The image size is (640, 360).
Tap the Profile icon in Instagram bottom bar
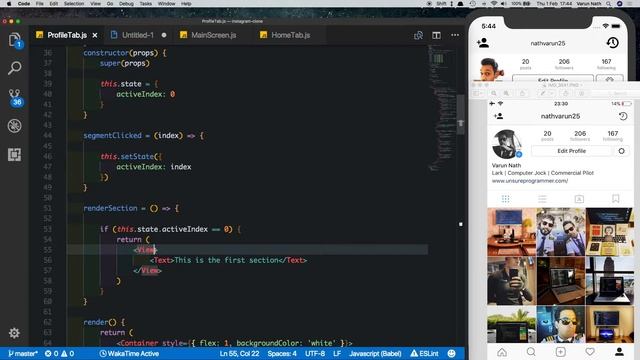(x=619, y=351)
